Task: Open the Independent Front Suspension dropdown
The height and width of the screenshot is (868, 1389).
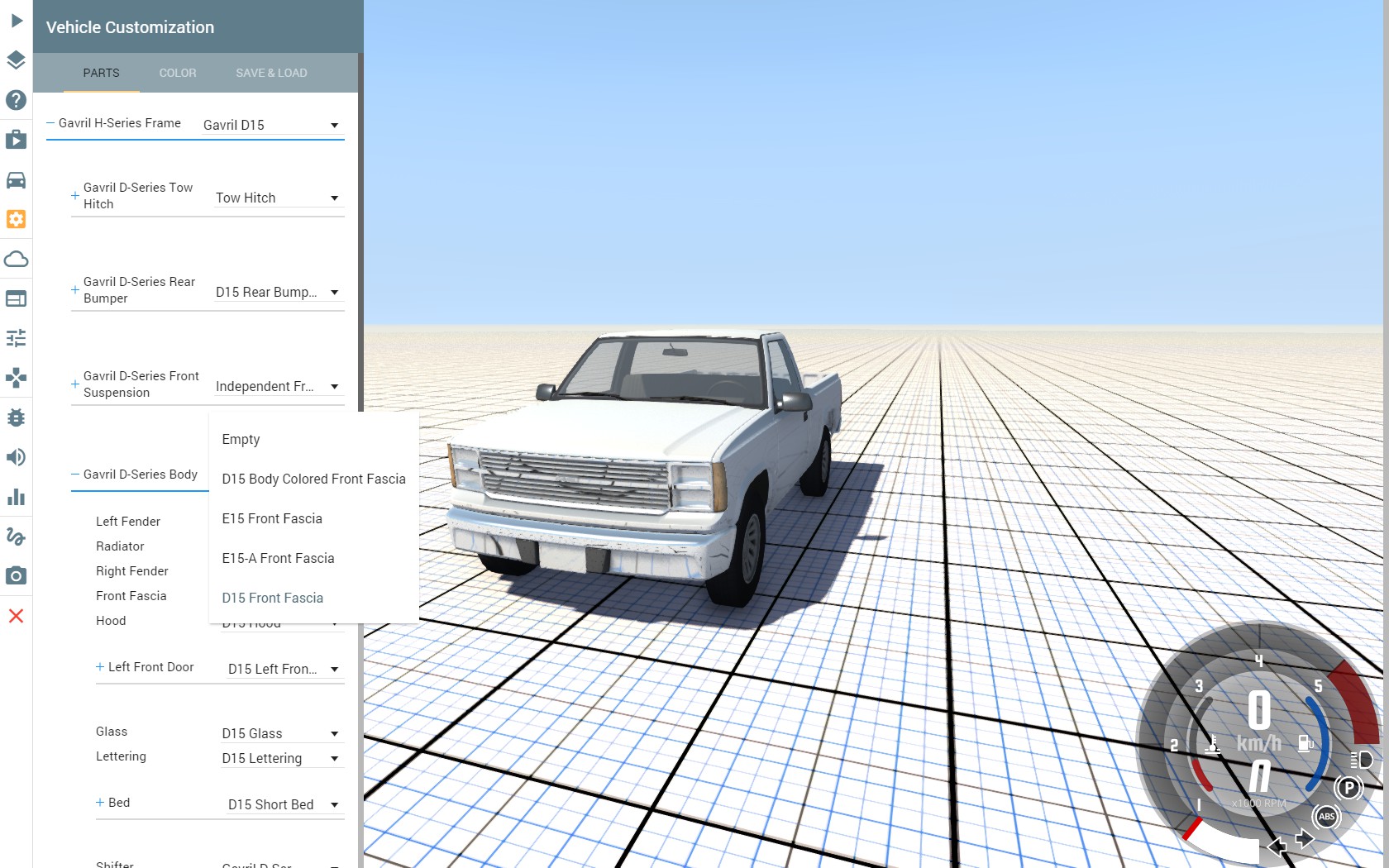Action: click(x=278, y=386)
